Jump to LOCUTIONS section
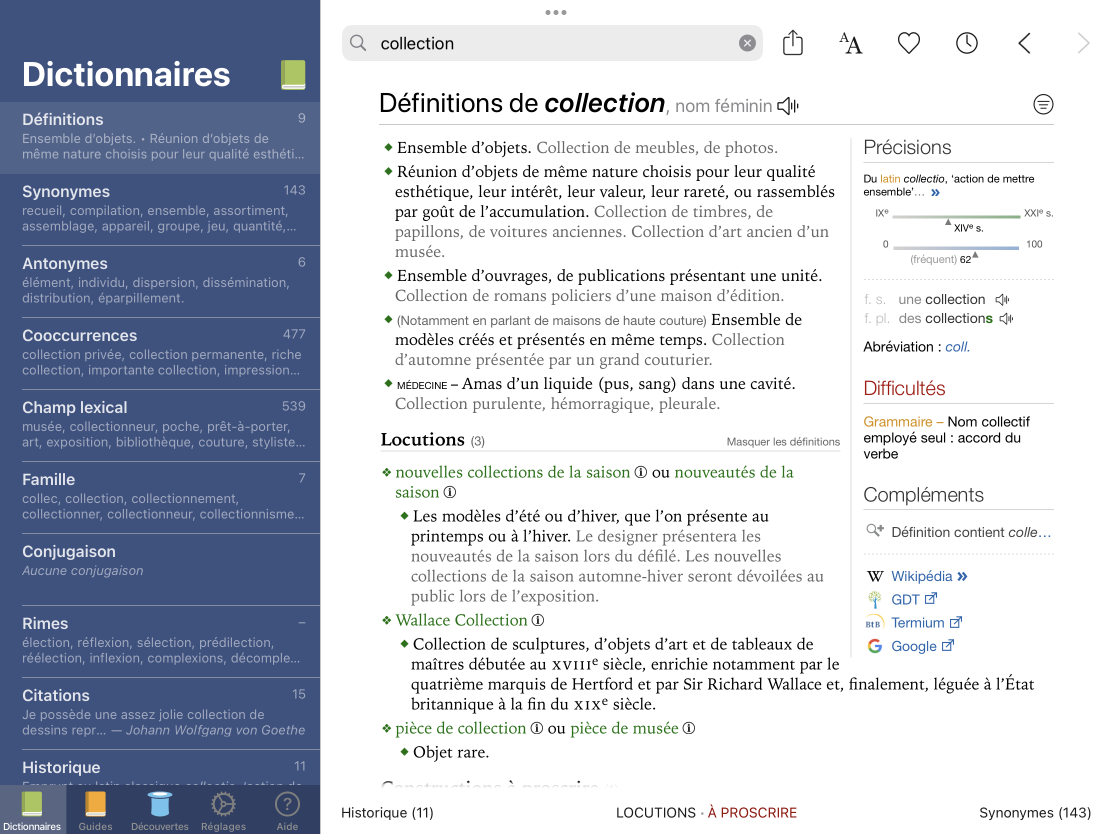This screenshot has height=834, width=1112. (x=655, y=813)
